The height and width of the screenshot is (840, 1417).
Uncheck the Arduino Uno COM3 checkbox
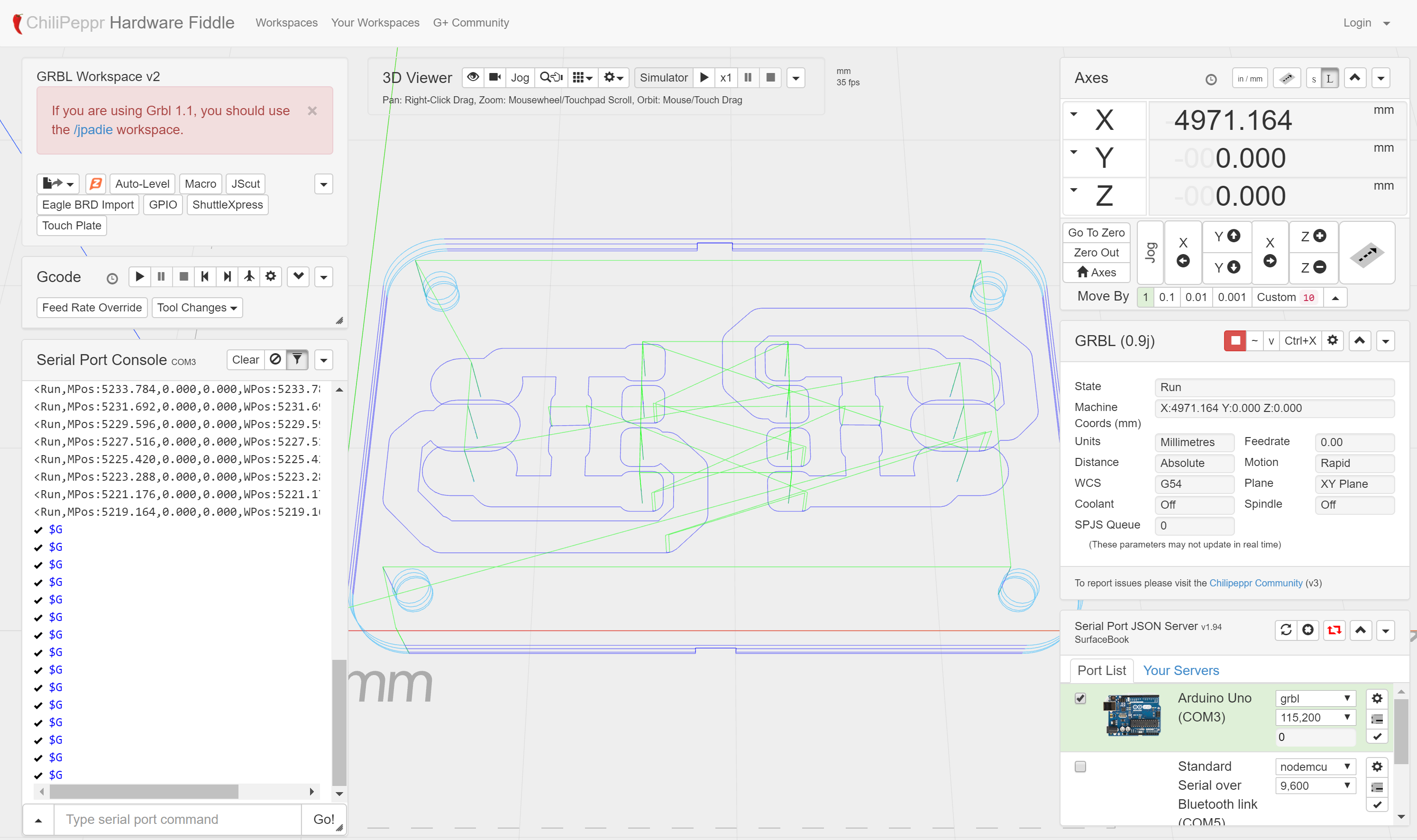tap(1080, 698)
